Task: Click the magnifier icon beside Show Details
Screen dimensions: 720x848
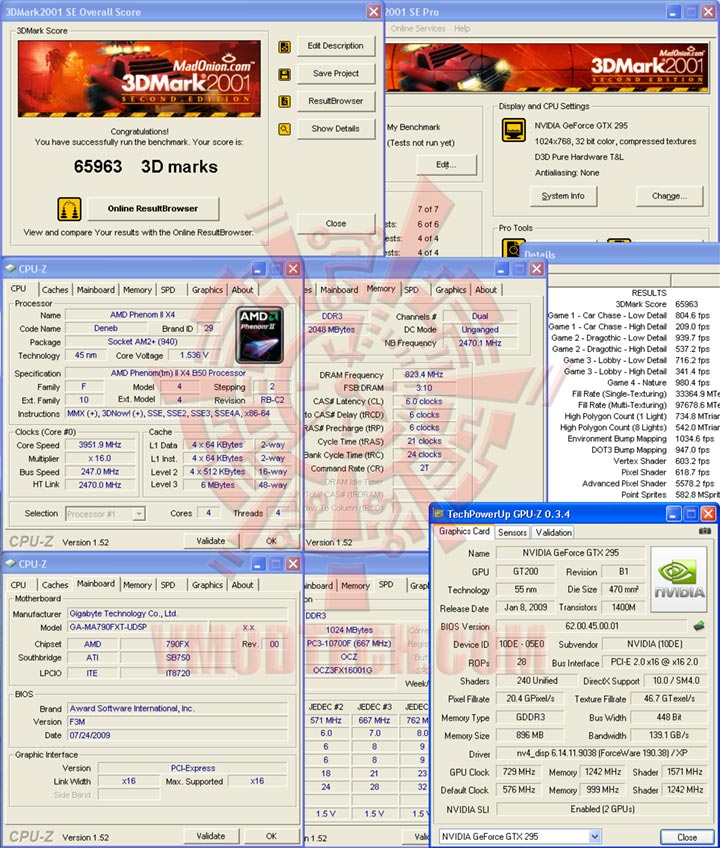Action: click(x=285, y=129)
